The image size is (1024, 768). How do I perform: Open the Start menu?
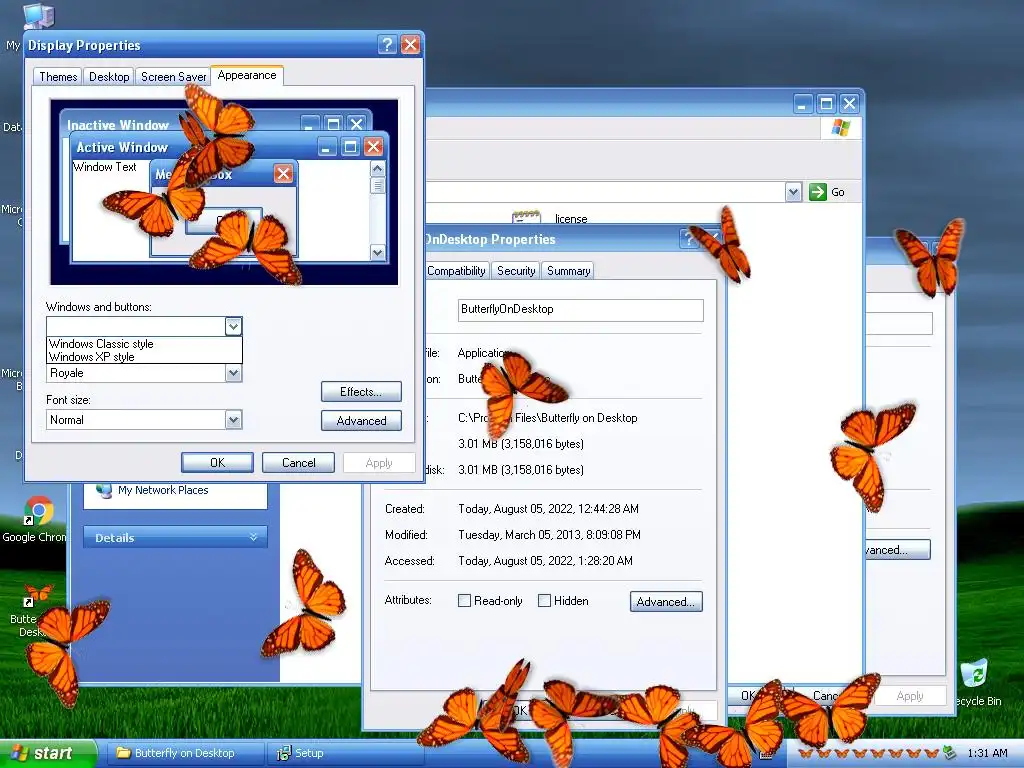click(47, 753)
